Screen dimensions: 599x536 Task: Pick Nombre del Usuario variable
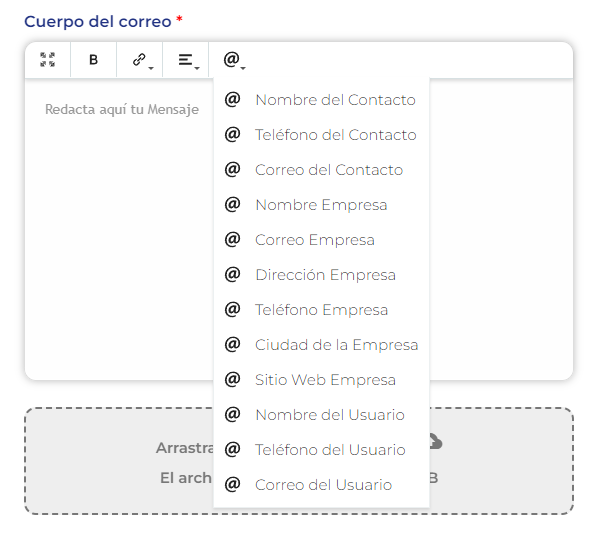tap(321, 415)
